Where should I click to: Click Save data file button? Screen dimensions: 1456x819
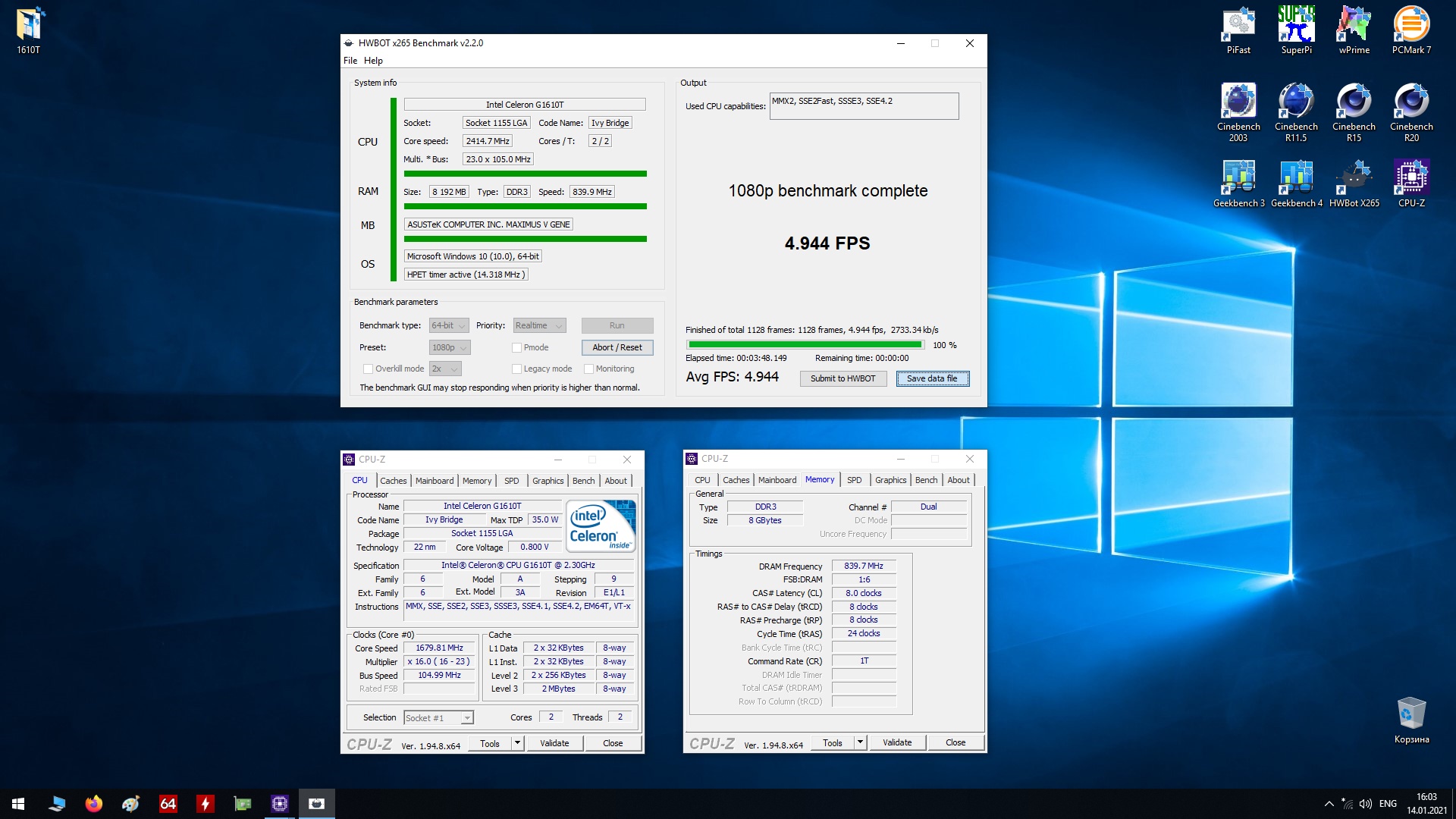click(932, 378)
